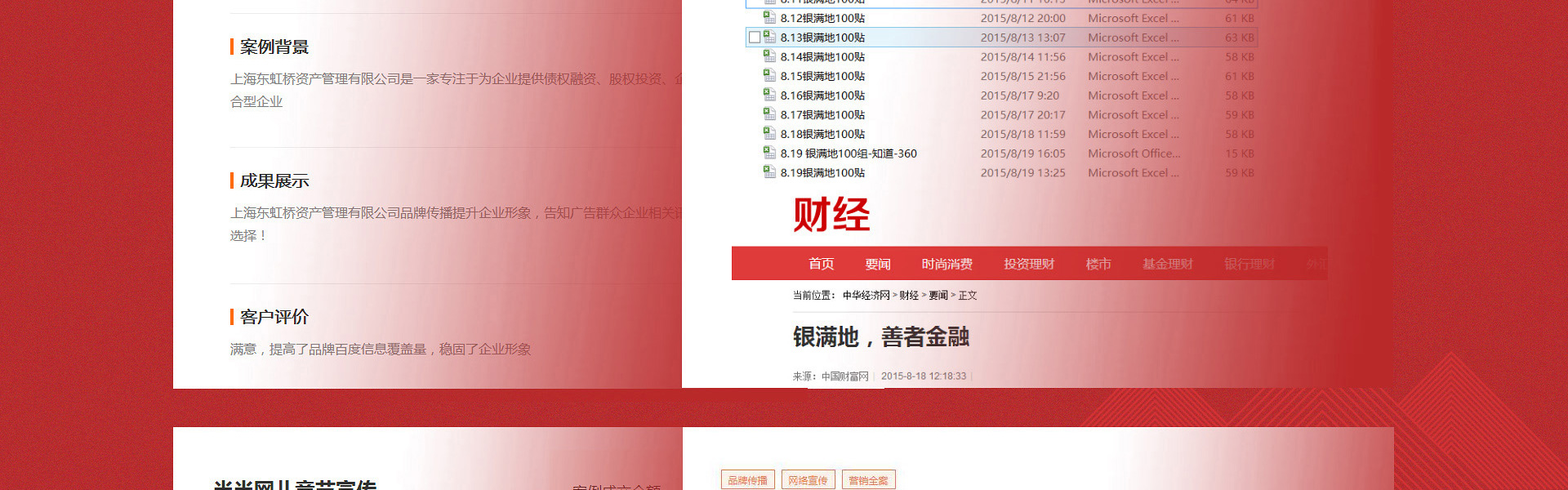The image size is (1568, 490).
Task: Open file 8.16银满地100贴
Action: tap(822, 96)
